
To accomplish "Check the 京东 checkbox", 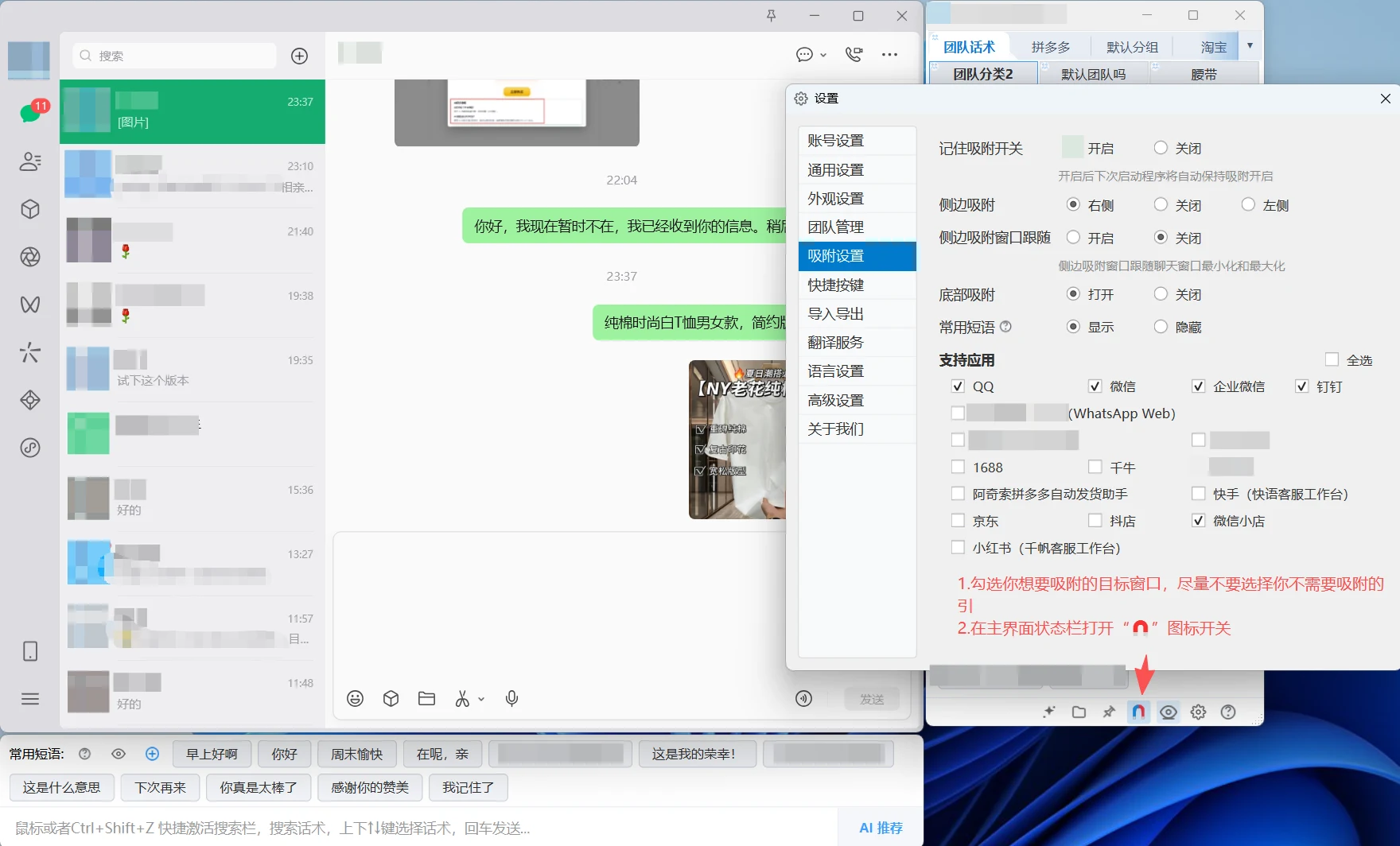I will 958,521.
